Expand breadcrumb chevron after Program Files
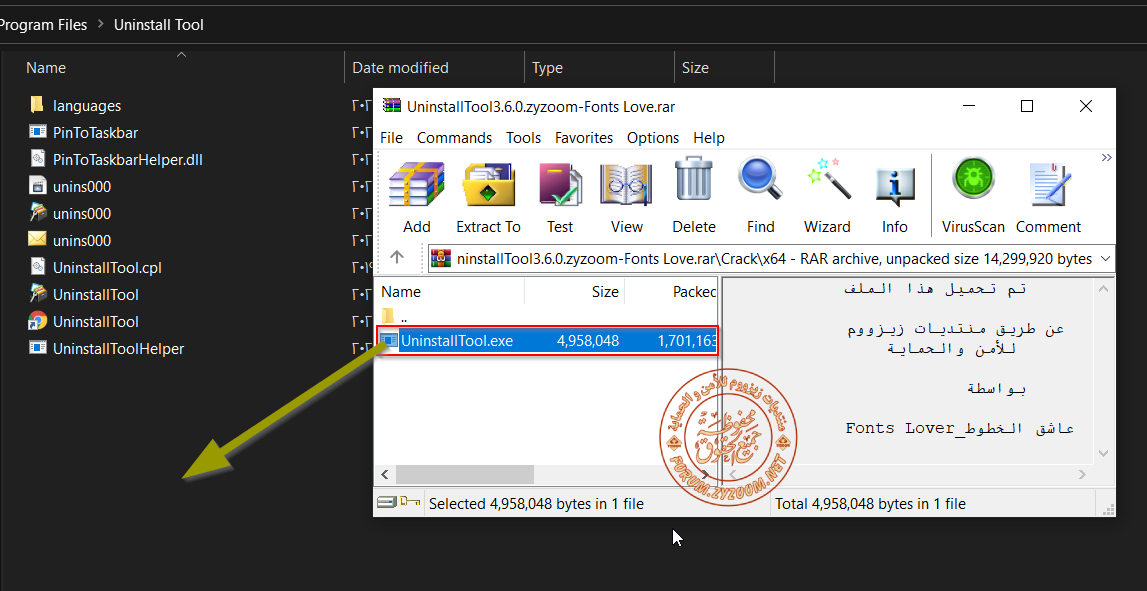This screenshot has width=1147, height=591. [x=100, y=25]
